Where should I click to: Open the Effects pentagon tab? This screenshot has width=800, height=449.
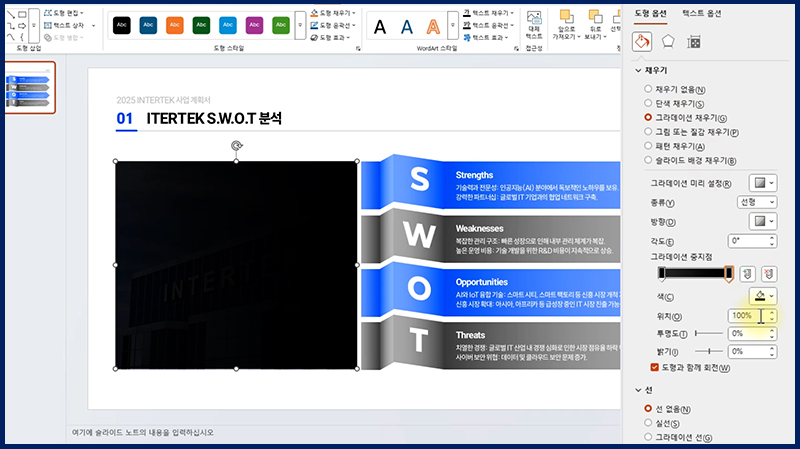point(668,41)
